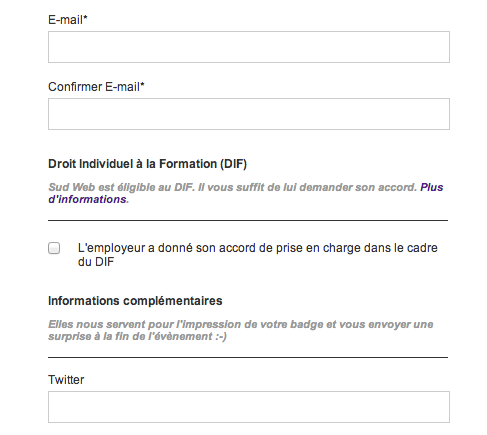The height and width of the screenshot is (435, 487).
Task: Click the Twitter input field
Action: [249, 407]
